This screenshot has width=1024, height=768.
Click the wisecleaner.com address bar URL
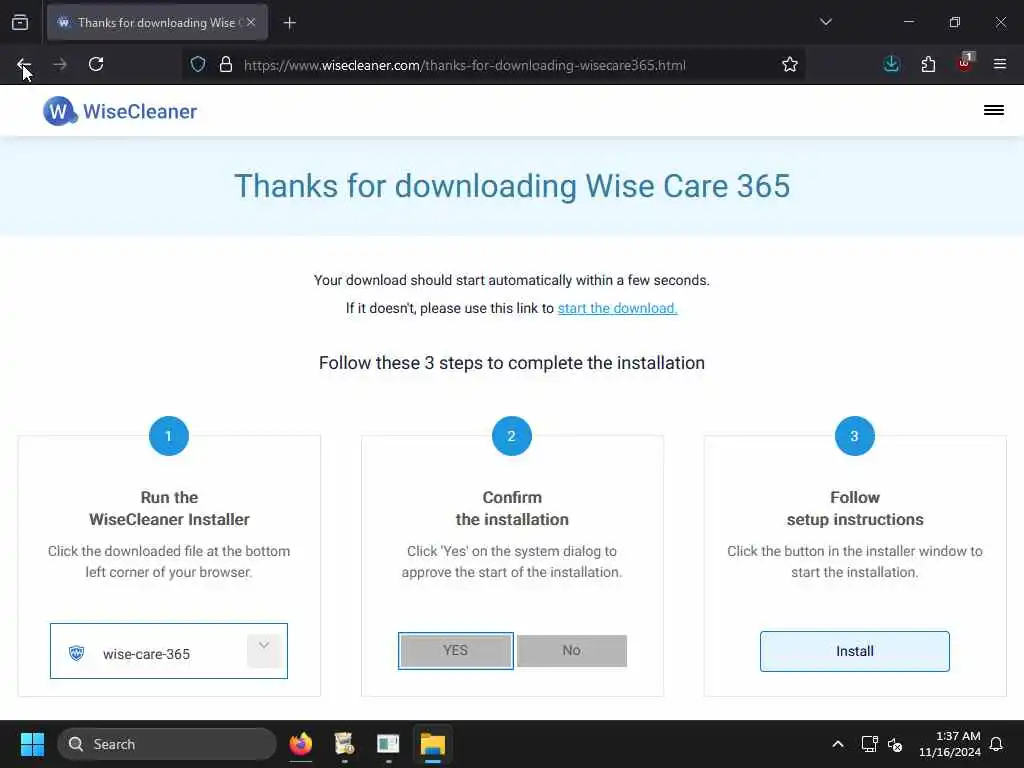464,65
